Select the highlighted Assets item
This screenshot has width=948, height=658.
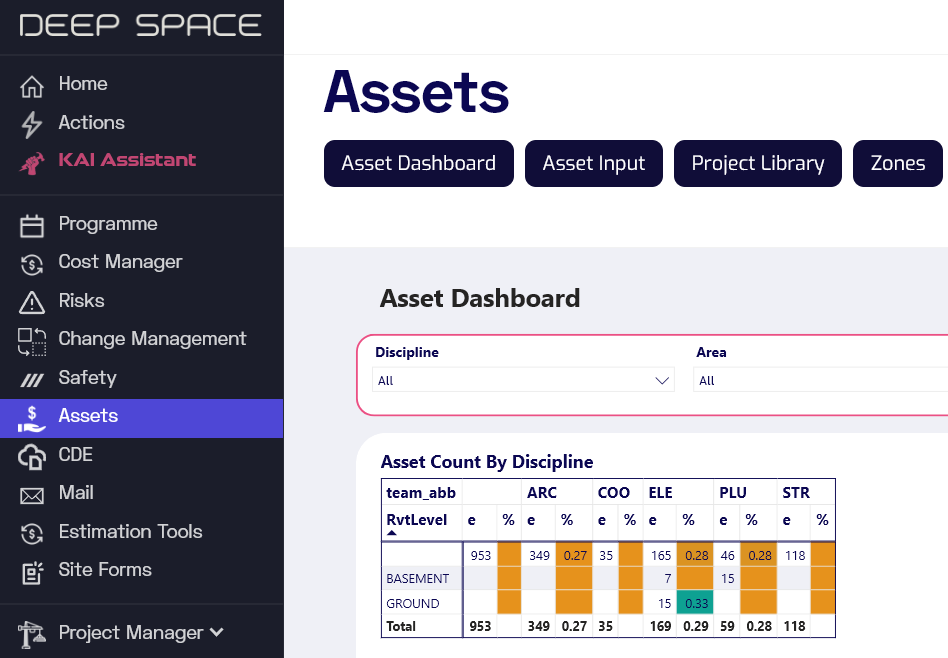point(141,418)
